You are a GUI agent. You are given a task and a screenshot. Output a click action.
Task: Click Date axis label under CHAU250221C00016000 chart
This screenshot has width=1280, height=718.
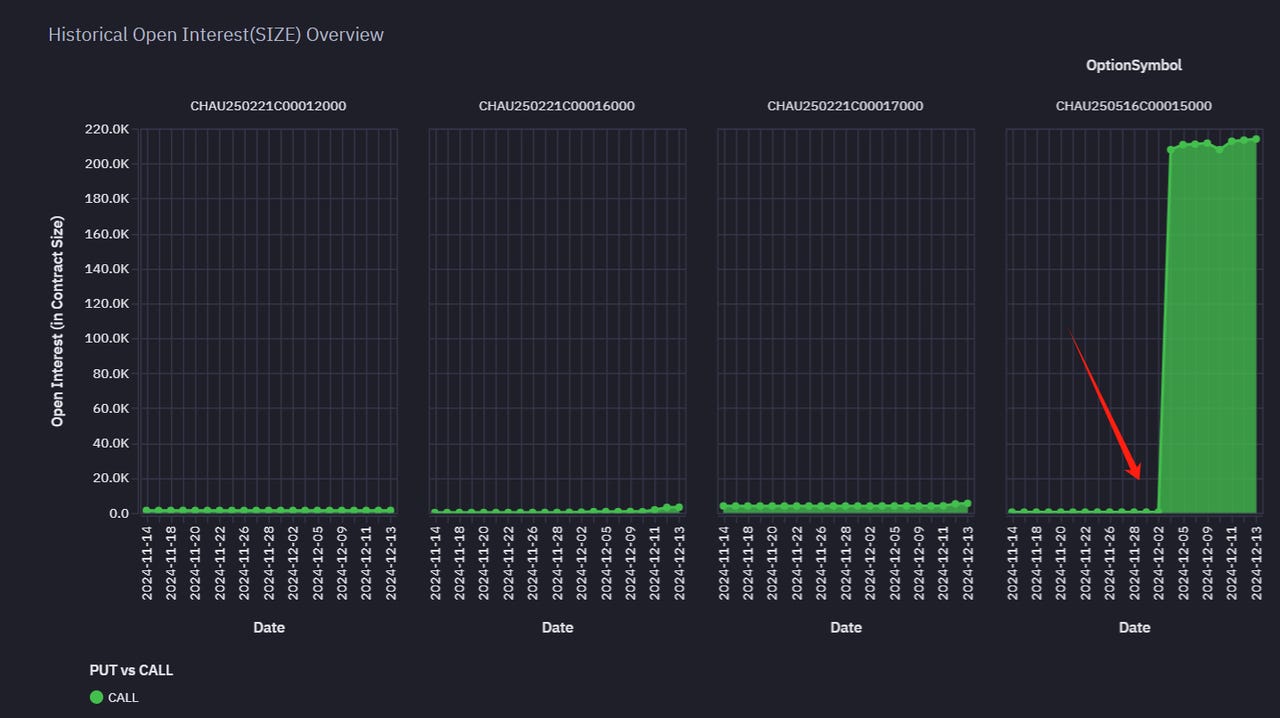pos(557,628)
